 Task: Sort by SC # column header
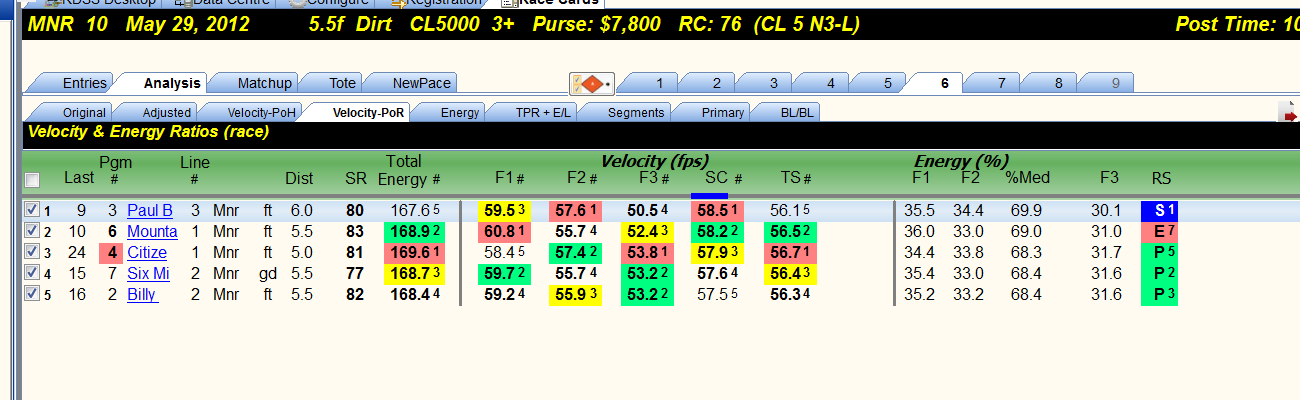pyautogui.click(x=722, y=179)
